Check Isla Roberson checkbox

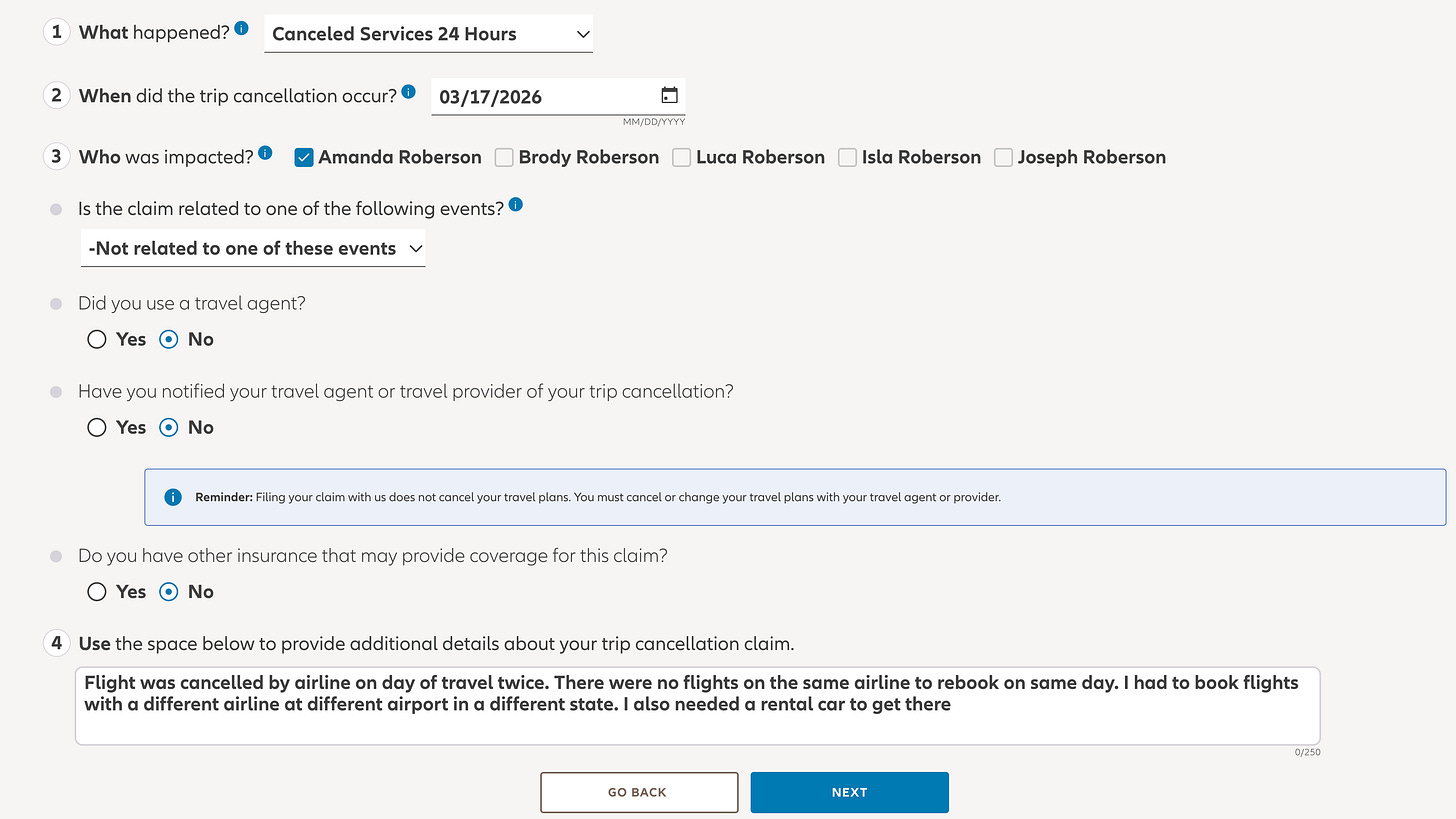(x=848, y=157)
